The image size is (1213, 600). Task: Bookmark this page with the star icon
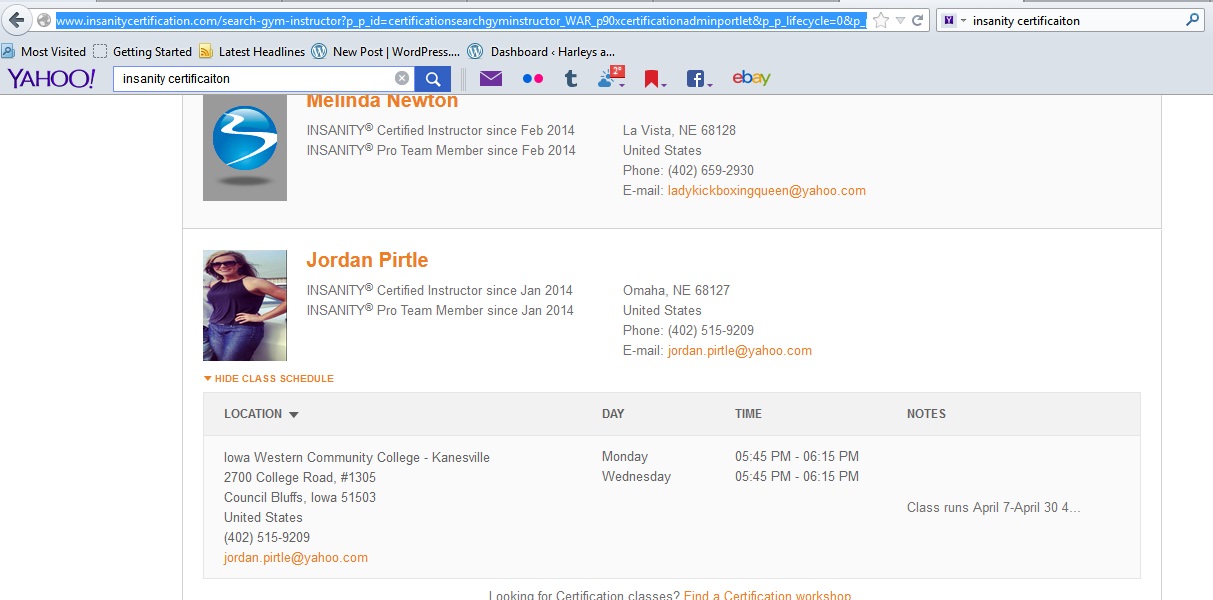pos(881,20)
